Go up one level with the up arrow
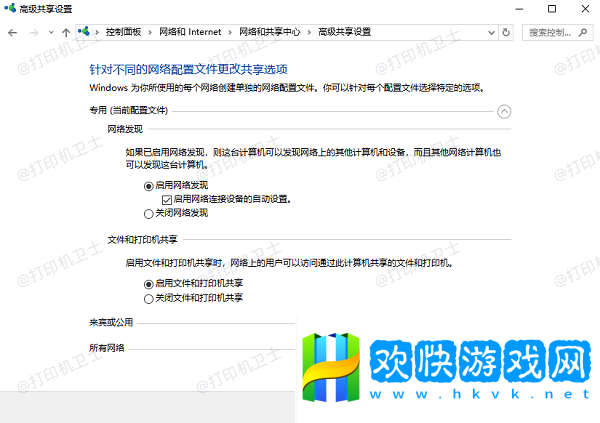This screenshot has width=600, height=423. pos(66,33)
